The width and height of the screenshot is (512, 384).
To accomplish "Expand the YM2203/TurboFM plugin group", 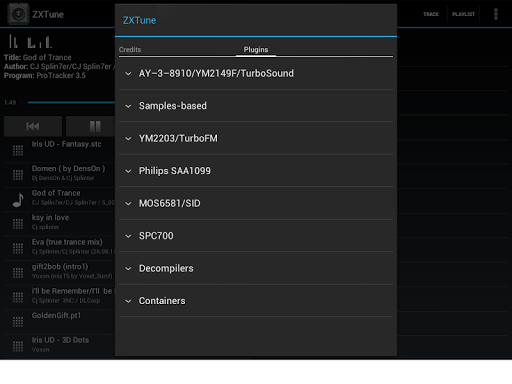I will click(x=256, y=138).
